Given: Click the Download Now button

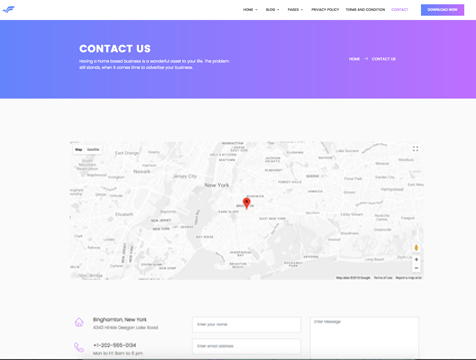Looking at the screenshot, I should click(442, 10).
